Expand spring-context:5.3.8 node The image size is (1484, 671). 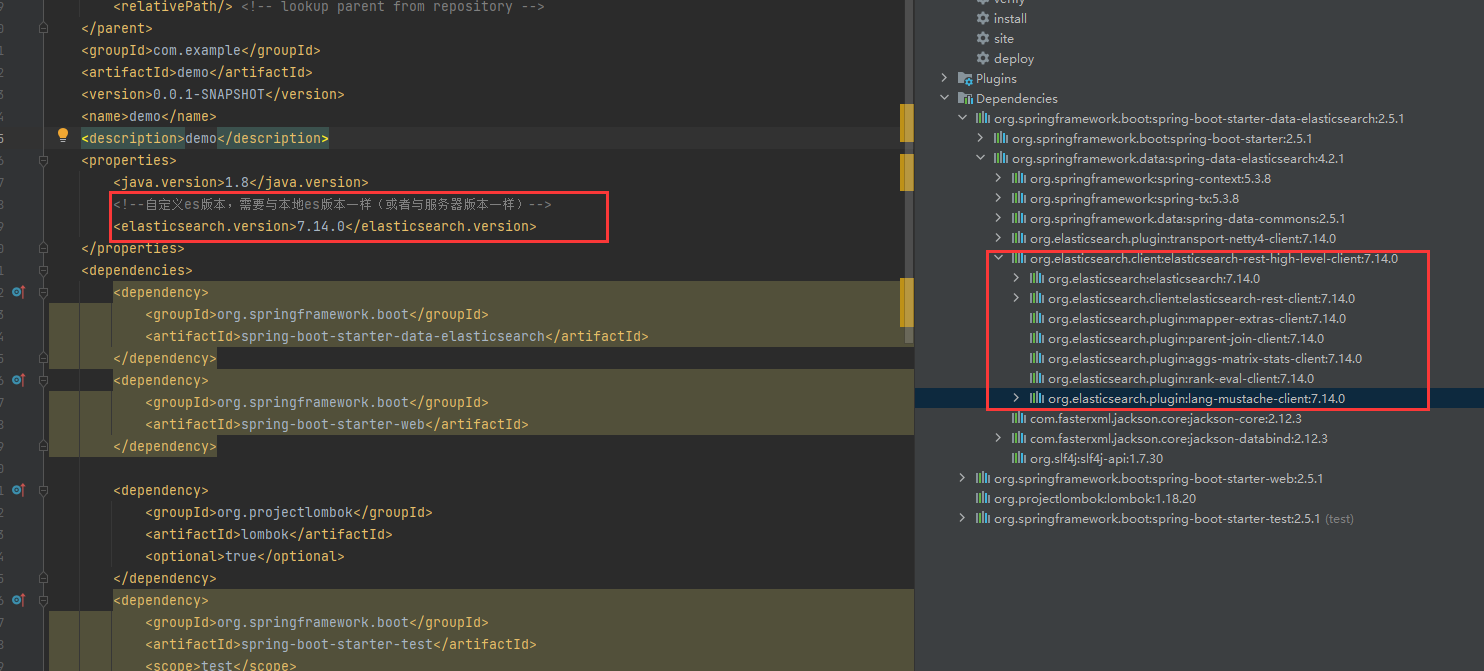pos(998,178)
